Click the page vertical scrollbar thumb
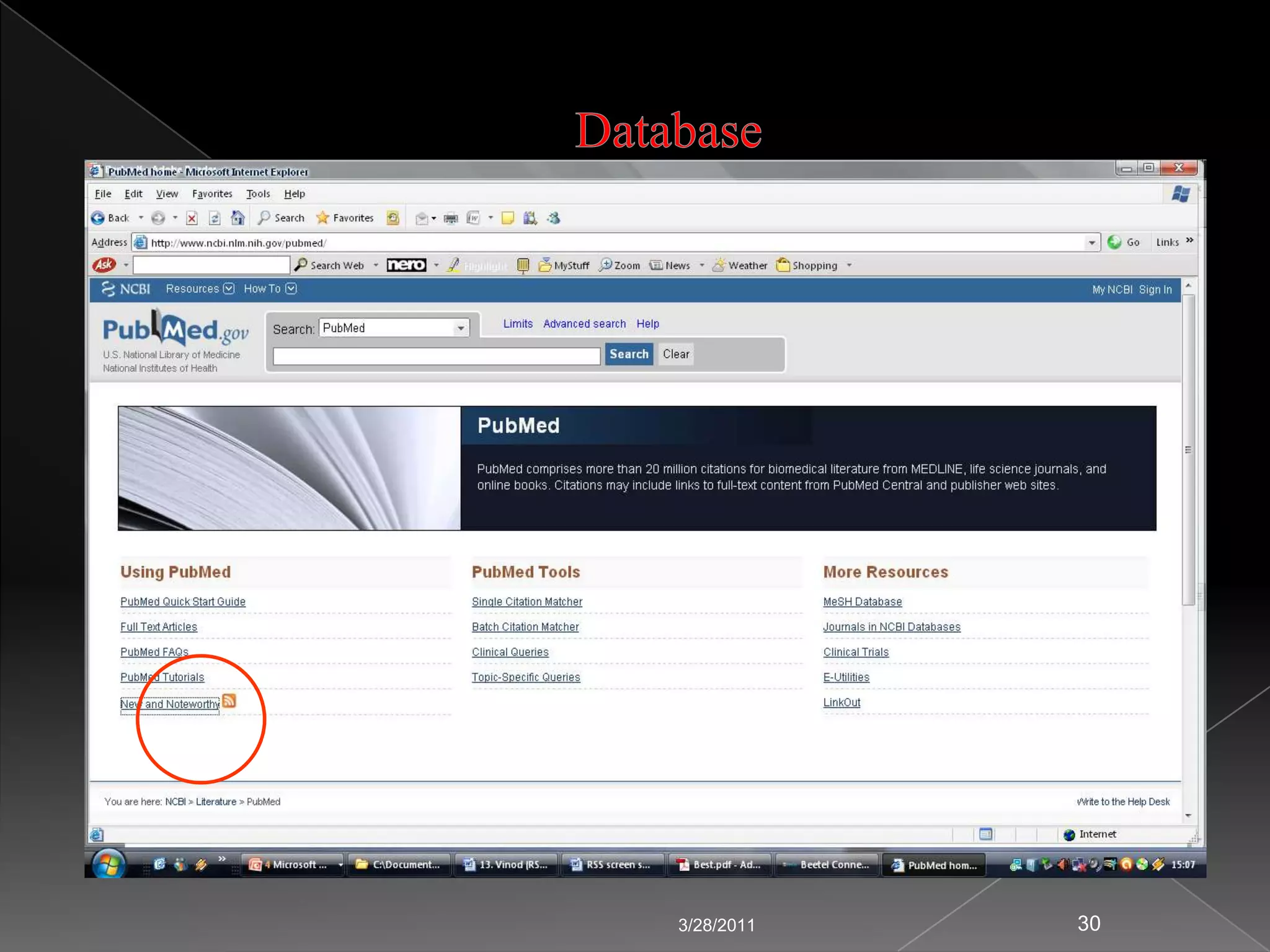This screenshot has height=952, width=1270. click(1188, 449)
